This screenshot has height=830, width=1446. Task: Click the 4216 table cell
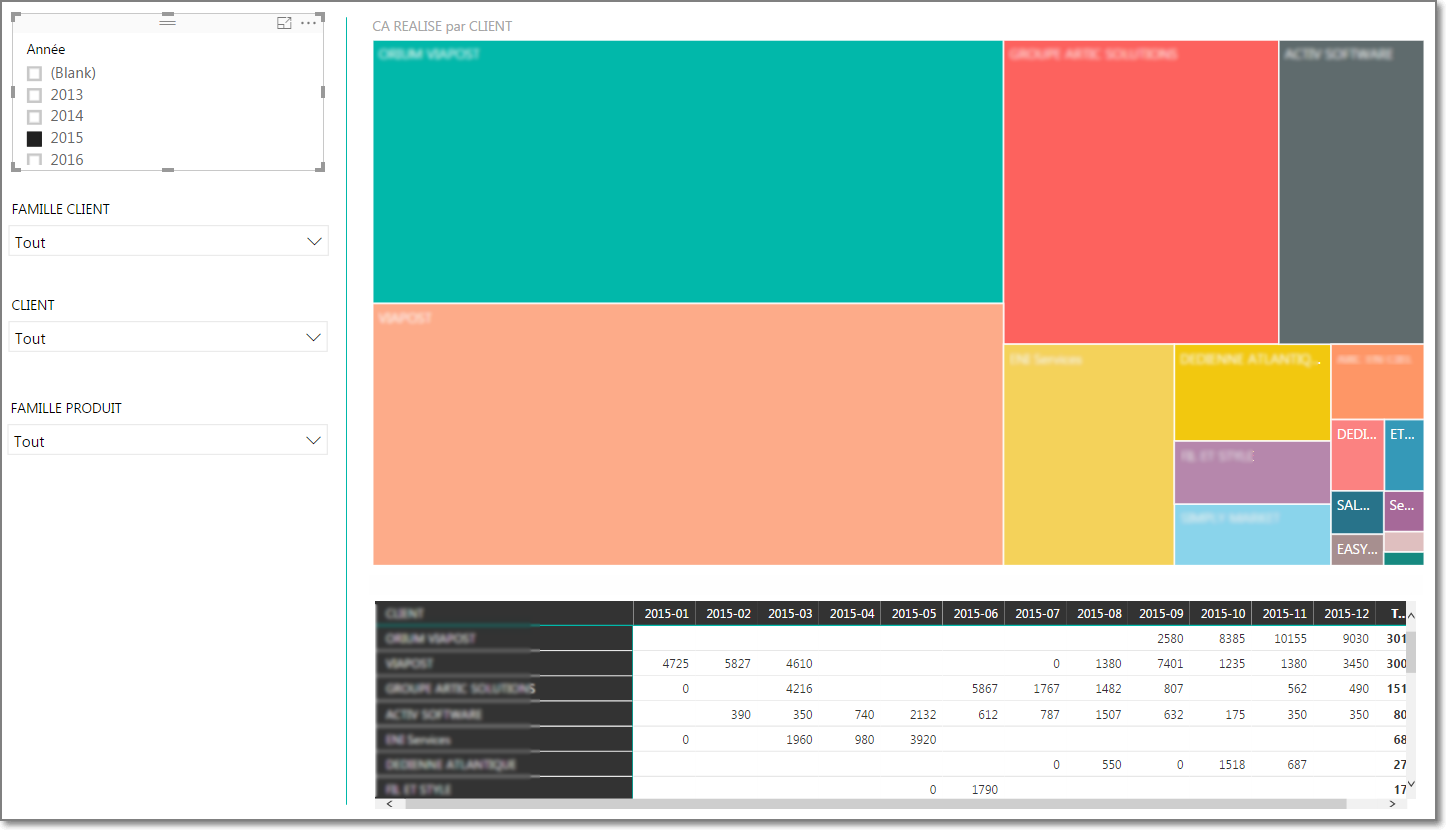pos(799,688)
